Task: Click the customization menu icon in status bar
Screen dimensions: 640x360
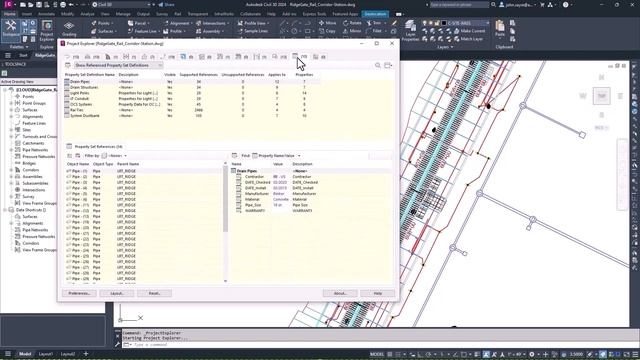Action: click(634, 354)
